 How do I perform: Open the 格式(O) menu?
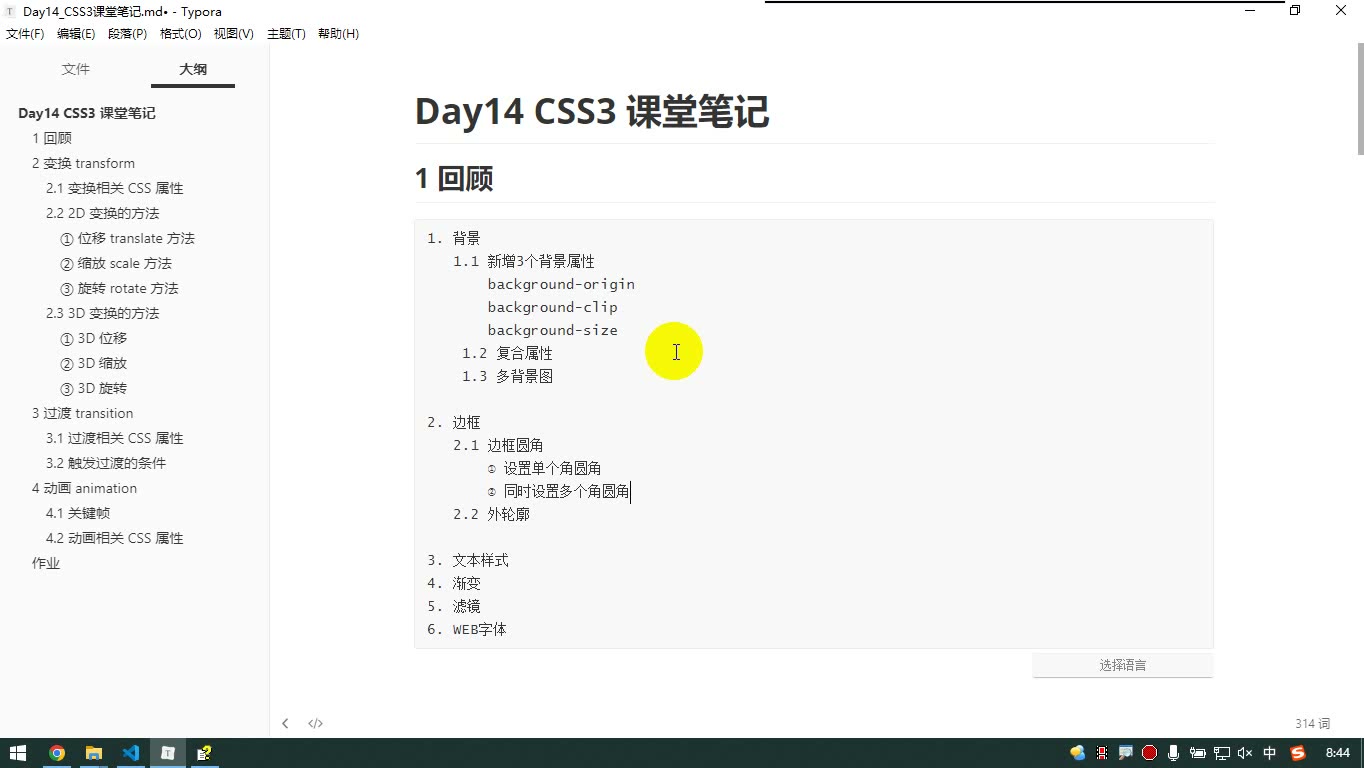click(181, 34)
